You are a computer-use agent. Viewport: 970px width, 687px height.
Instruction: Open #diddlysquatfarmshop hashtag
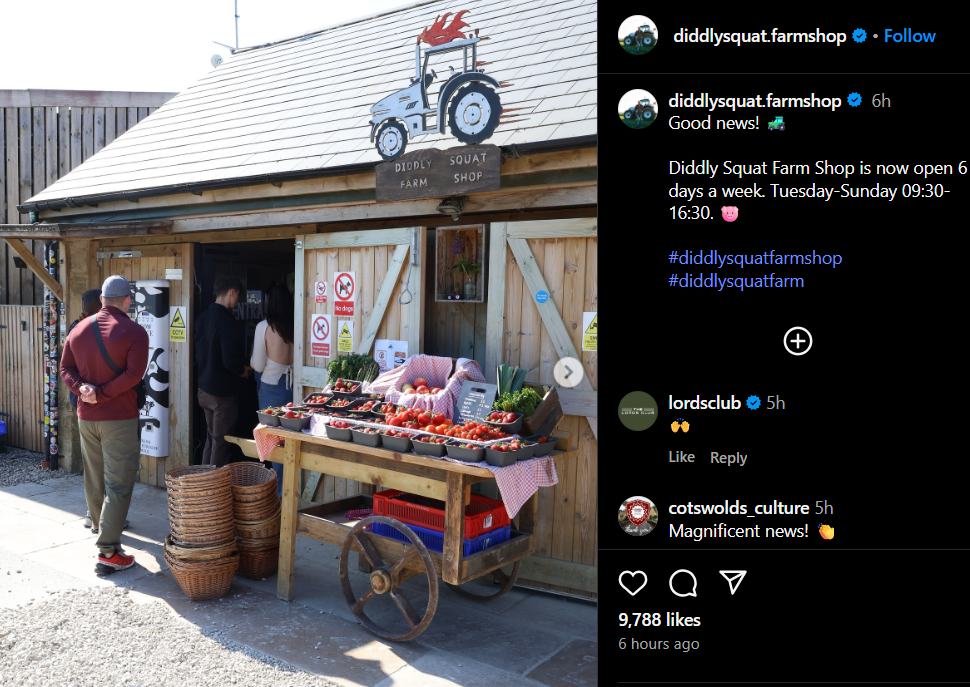pyautogui.click(x=755, y=258)
